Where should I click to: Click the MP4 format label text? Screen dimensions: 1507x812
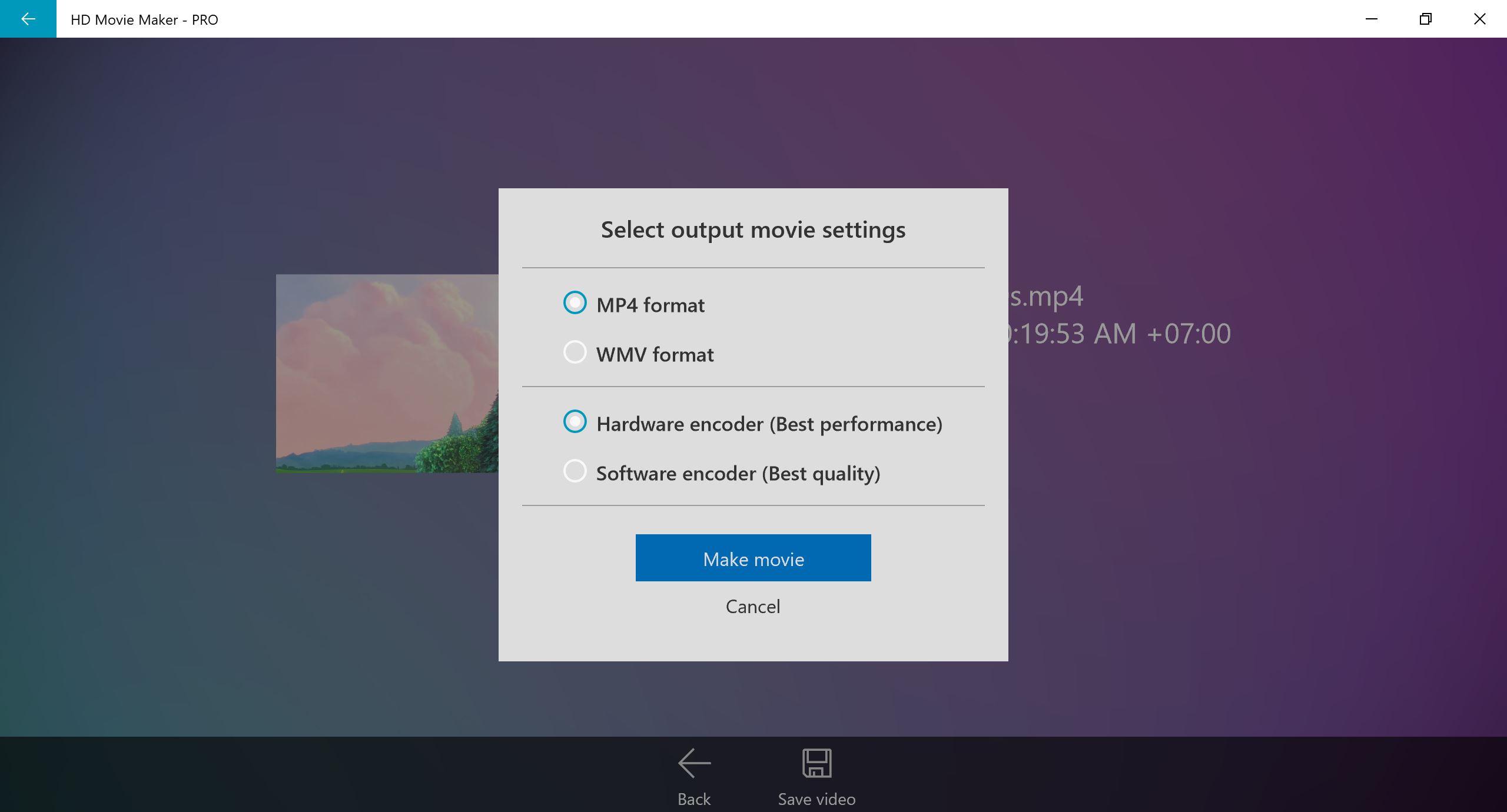pos(650,305)
